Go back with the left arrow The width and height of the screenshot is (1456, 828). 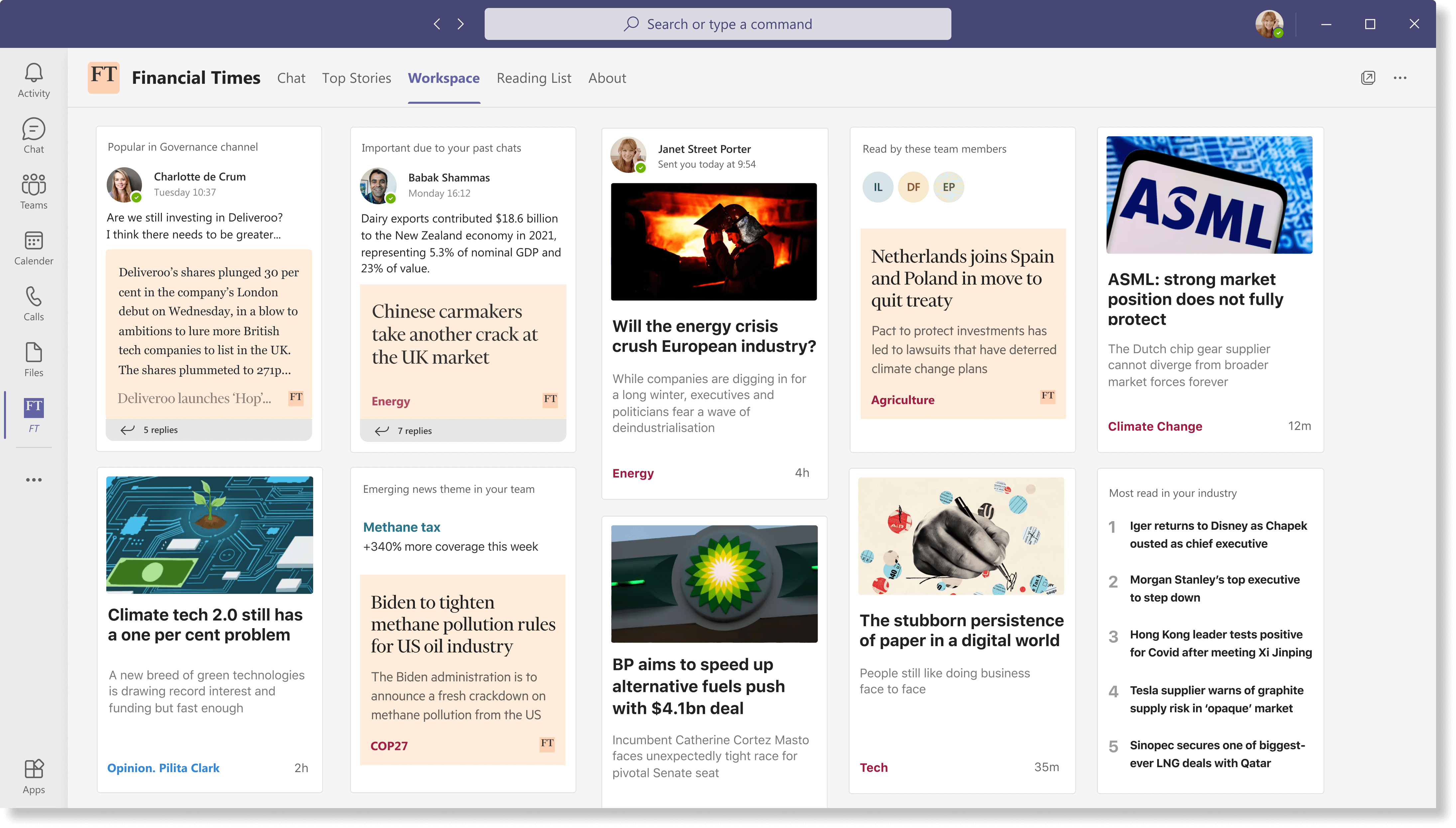tap(436, 24)
